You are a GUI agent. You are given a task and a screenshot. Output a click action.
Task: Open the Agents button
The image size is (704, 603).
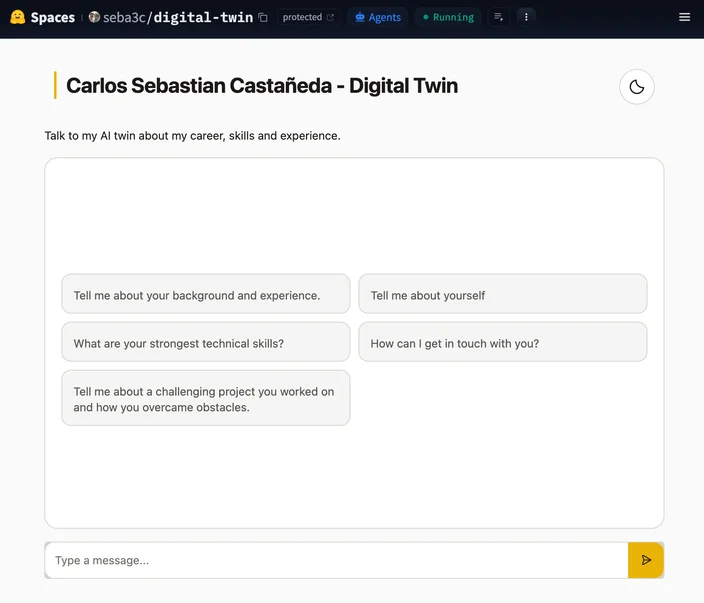378,17
